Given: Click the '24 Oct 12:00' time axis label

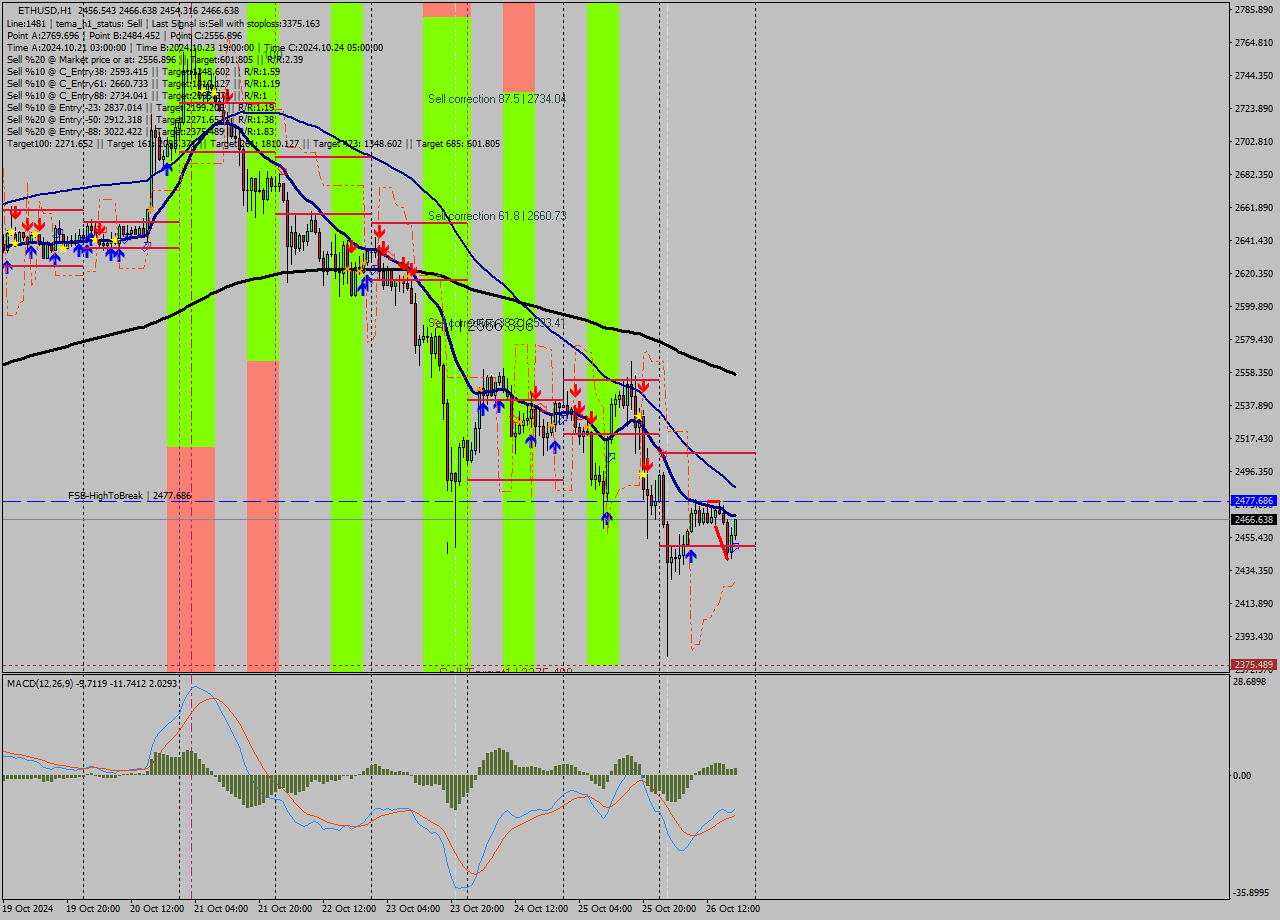Looking at the screenshot, I should point(541,909).
